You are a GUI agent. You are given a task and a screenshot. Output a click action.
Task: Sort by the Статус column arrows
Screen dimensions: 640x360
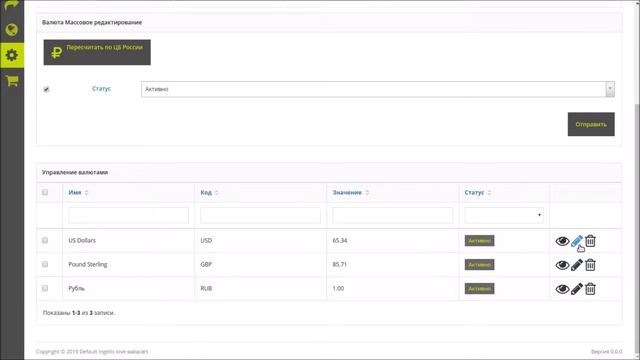[x=489, y=193]
